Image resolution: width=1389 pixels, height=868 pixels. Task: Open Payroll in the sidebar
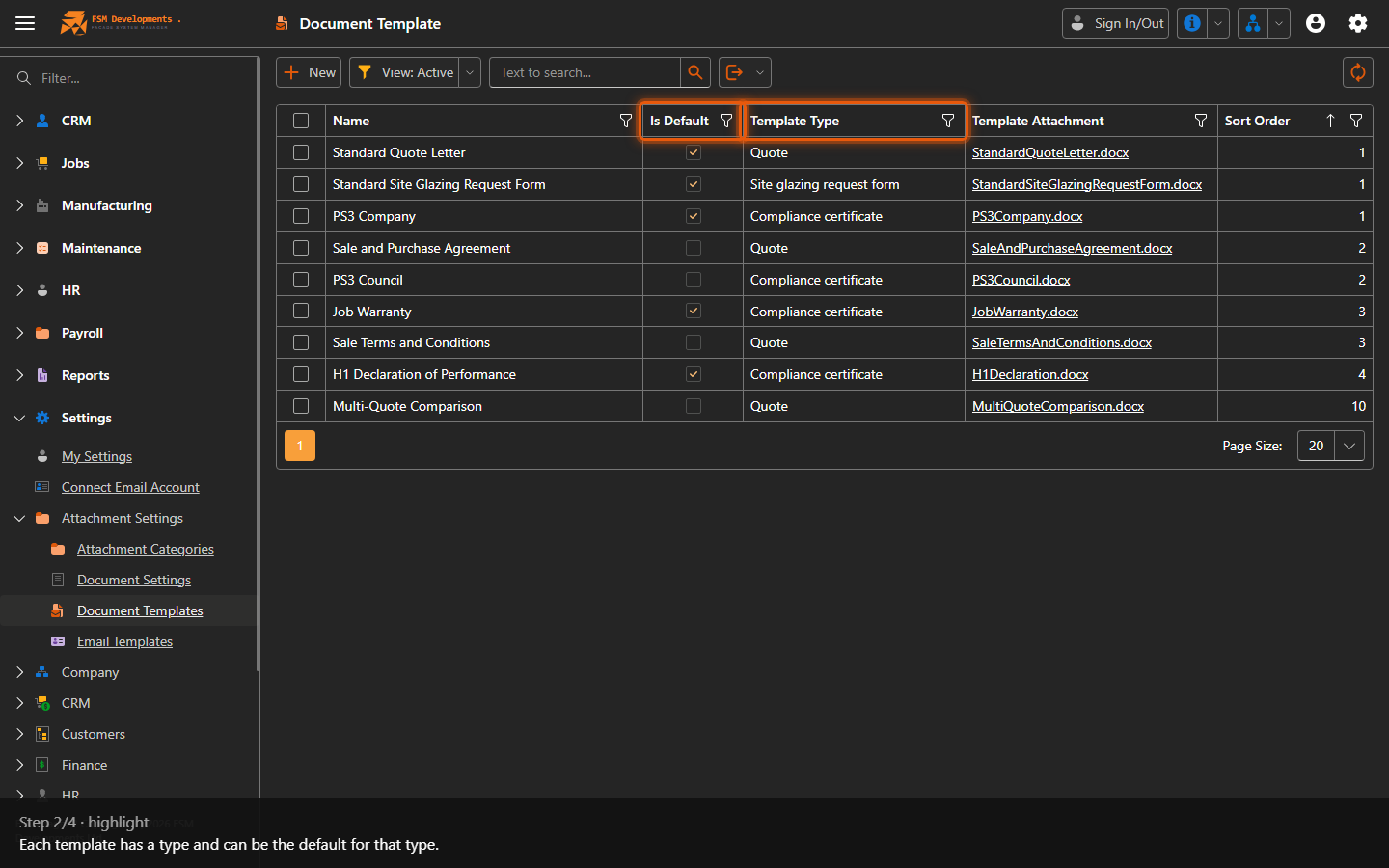pos(82,333)
